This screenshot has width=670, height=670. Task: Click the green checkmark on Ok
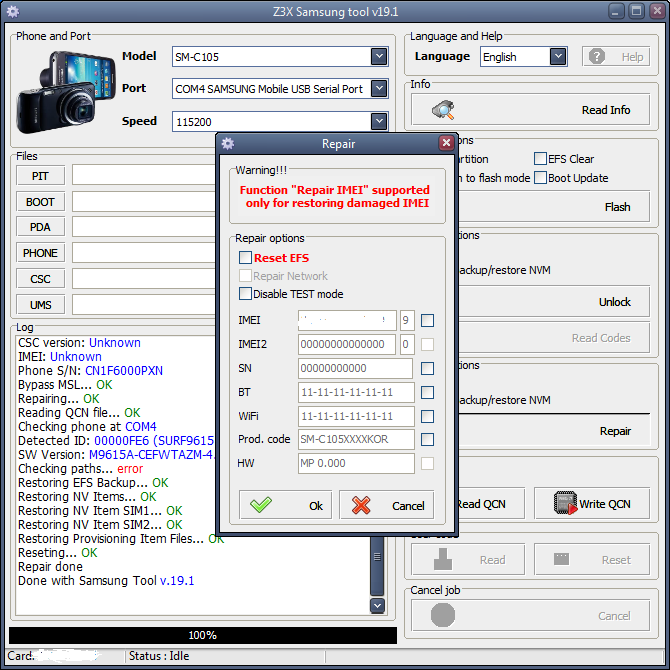coord(261,505)
